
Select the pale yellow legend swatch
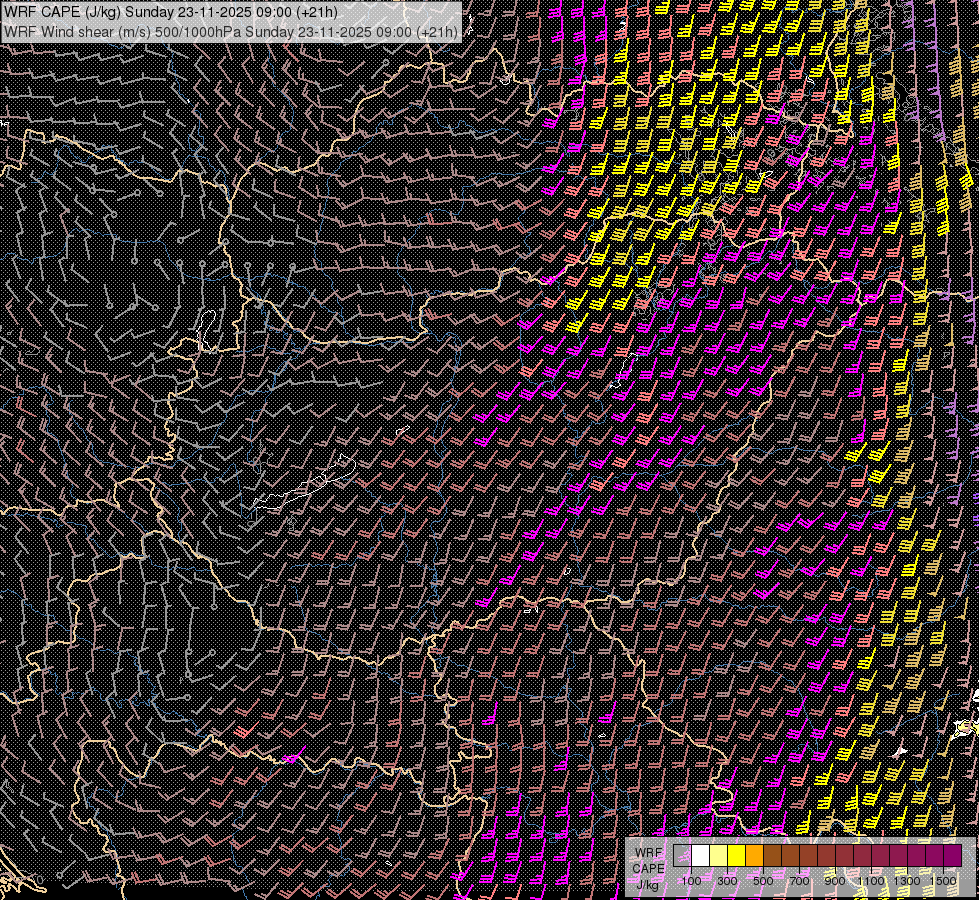(x=718, y=855)
